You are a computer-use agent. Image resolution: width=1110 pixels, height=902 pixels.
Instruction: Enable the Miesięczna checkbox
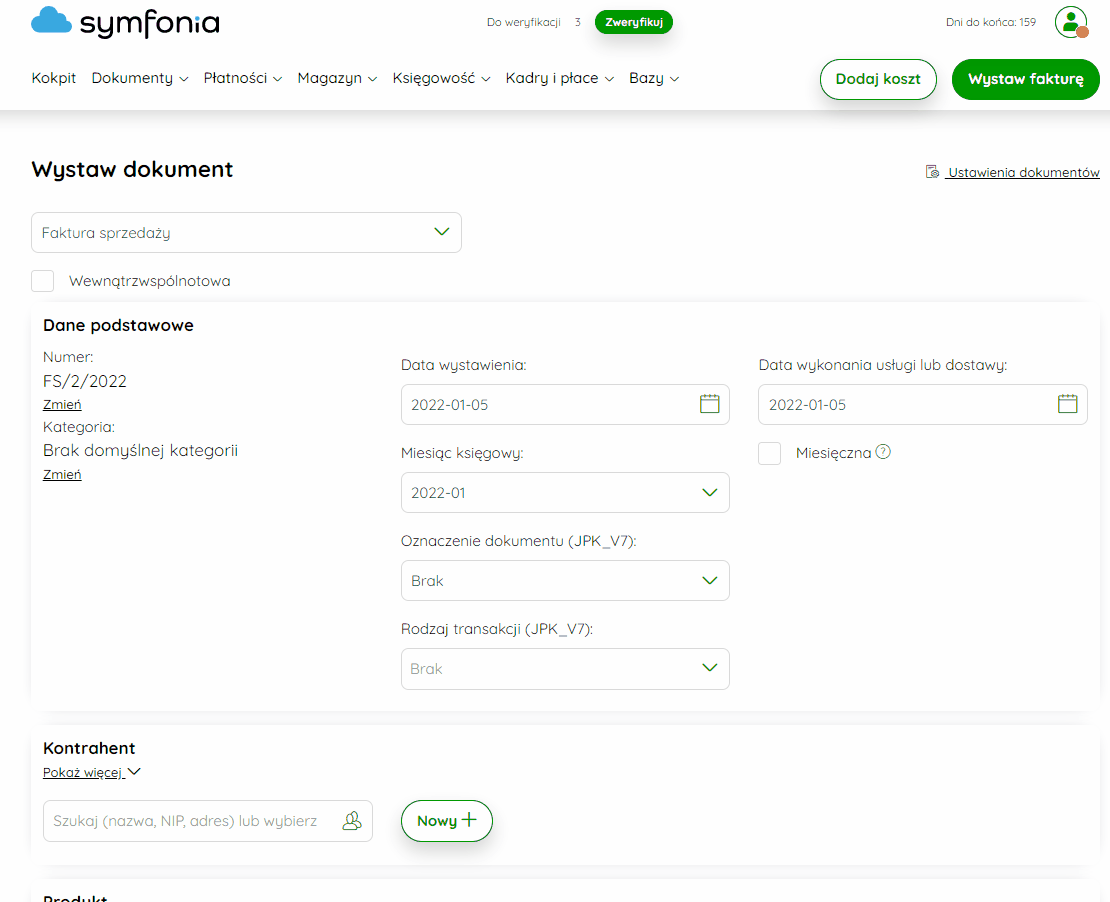pyautogui.click(x=769, y=453)
